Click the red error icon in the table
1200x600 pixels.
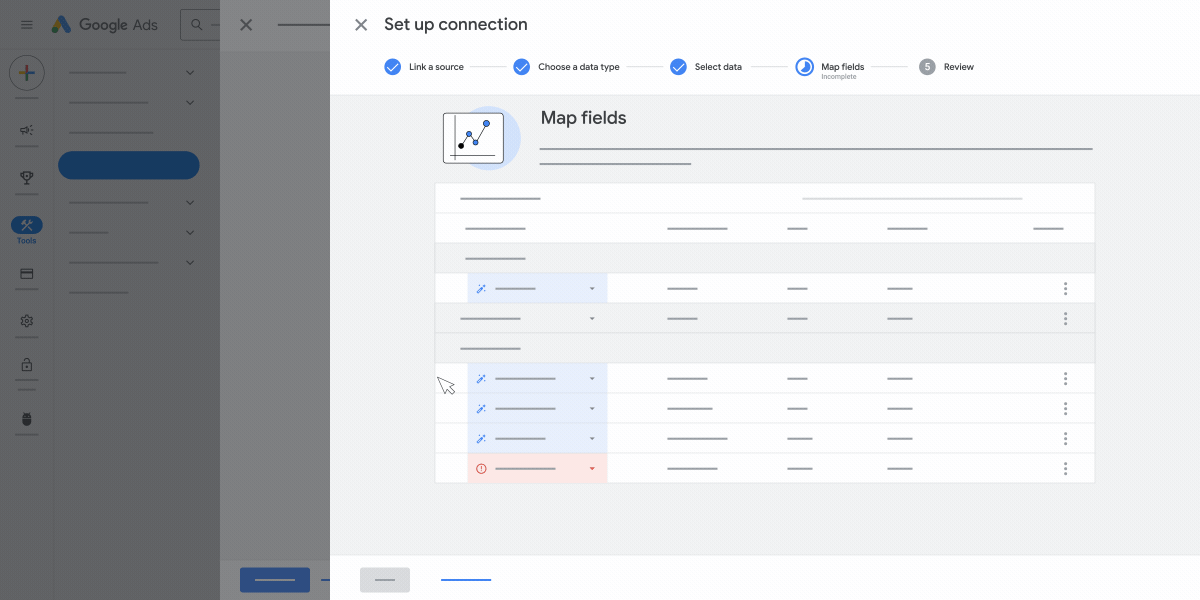click(x=481, y=468)
